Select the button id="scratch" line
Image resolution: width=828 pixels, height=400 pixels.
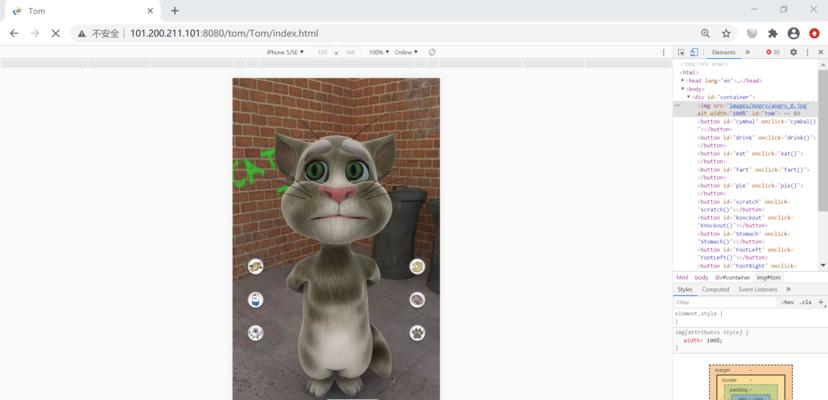pos(744,206)
